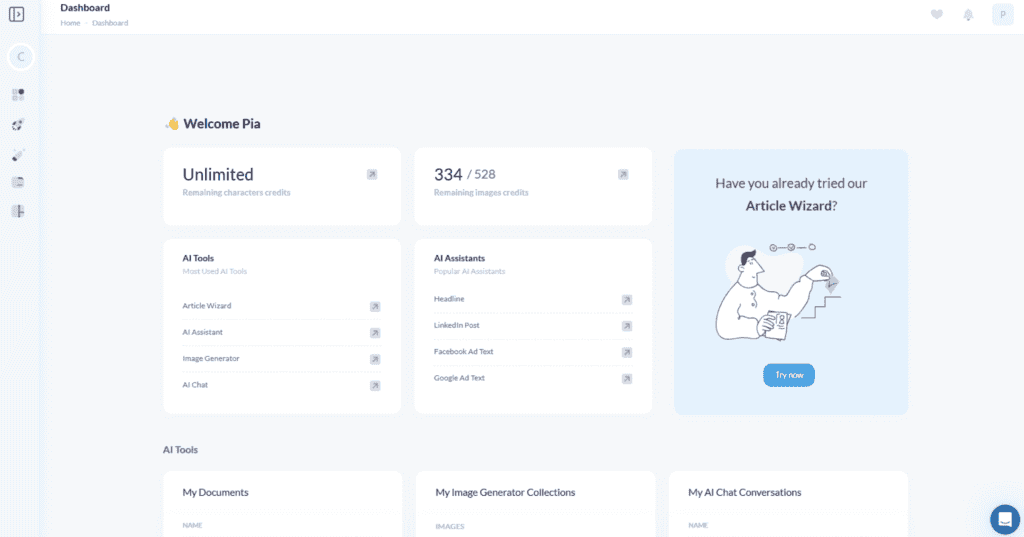
Task: Open the LinkedIn Post assistant
Action: click(457, 325)
